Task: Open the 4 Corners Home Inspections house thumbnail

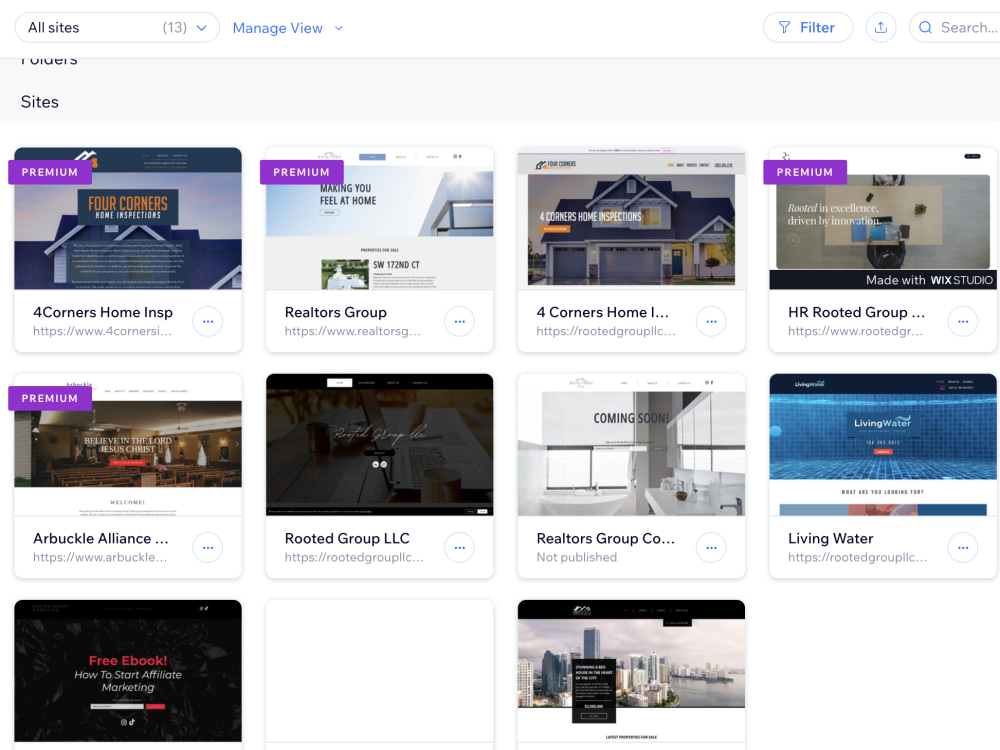Action: pos(631,219)
